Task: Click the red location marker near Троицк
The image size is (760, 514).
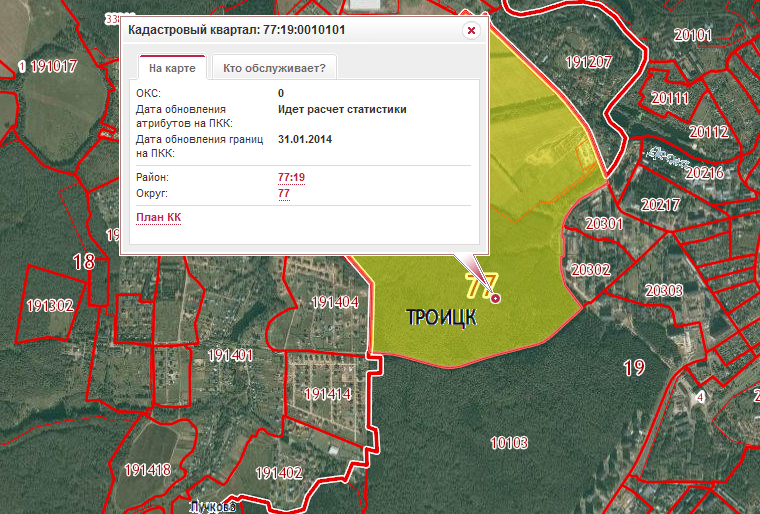Action: (495, 298)
